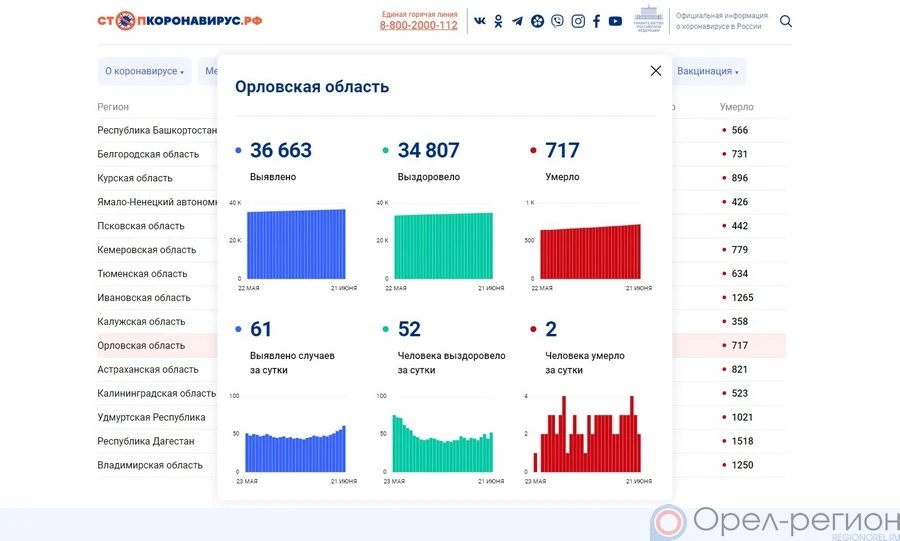Click the search magnifier icon
The width and height of the screenshot is (900, 541).
click(786, 21)
